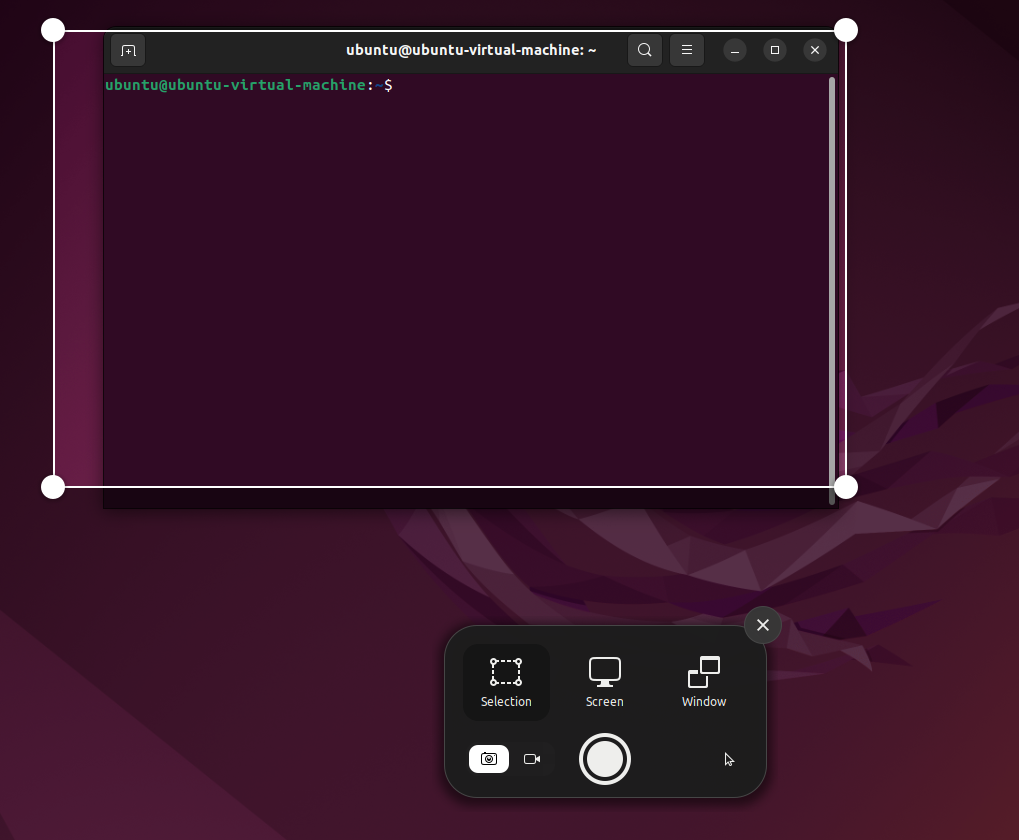This screenshot has height=840, width=1019.
Task: Open a new terminal tab
Action: coord(127,50)
